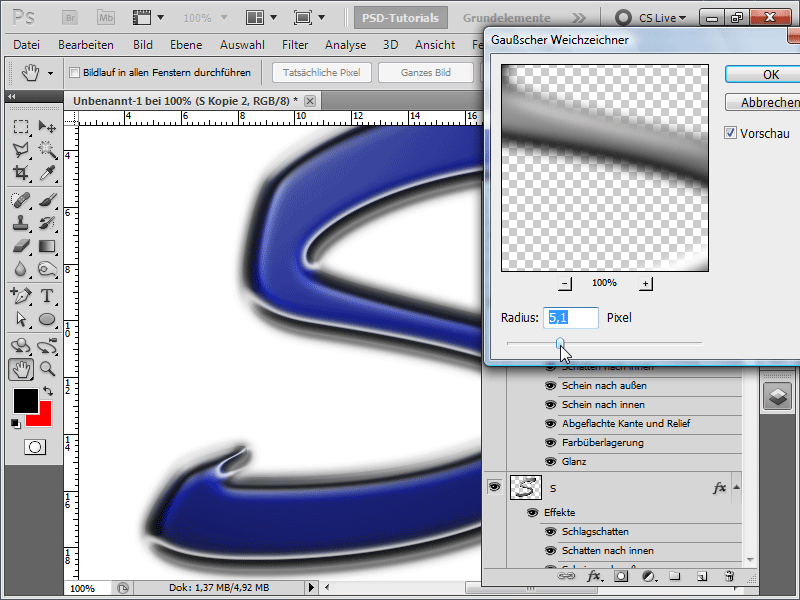Toggle Quick Mask mode

point(35,447)
